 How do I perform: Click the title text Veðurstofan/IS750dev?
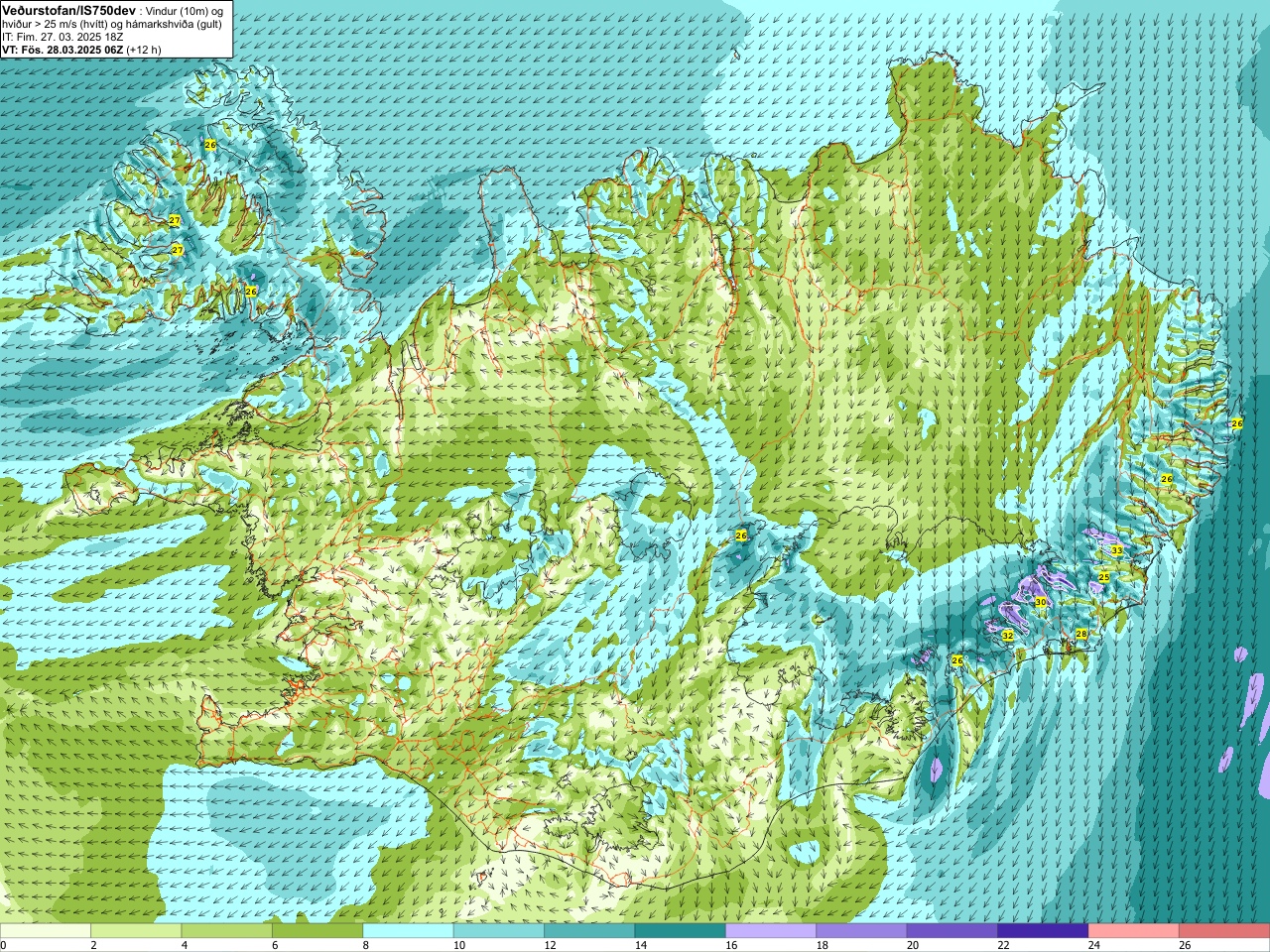[68, 9]
